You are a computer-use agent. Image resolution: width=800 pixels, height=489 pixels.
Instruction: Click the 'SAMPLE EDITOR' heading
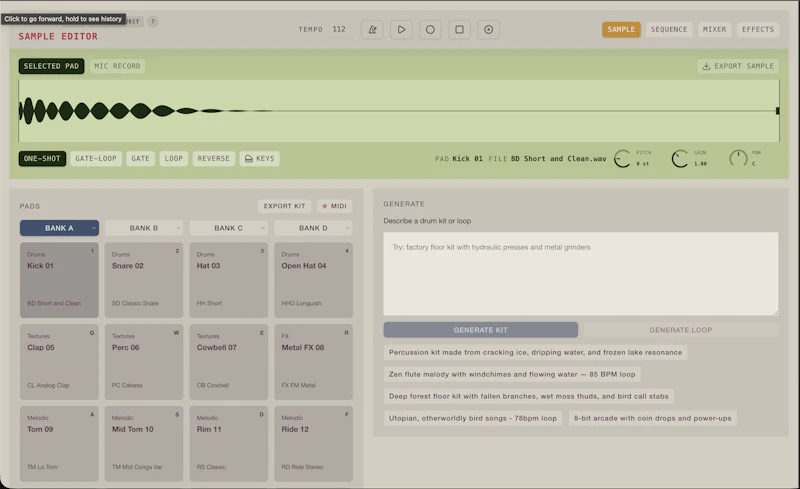(58, 37)
